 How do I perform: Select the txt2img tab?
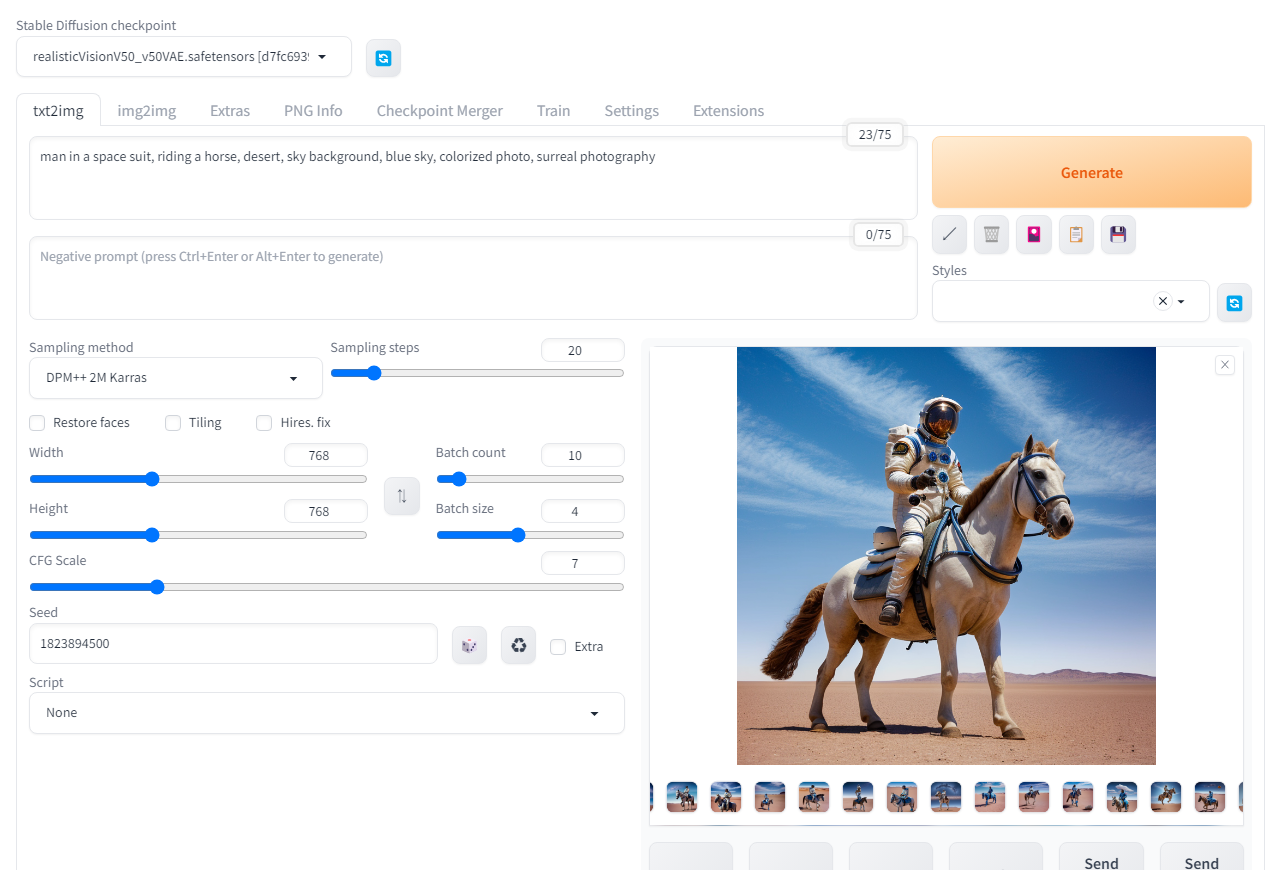(x=58, y=111)
